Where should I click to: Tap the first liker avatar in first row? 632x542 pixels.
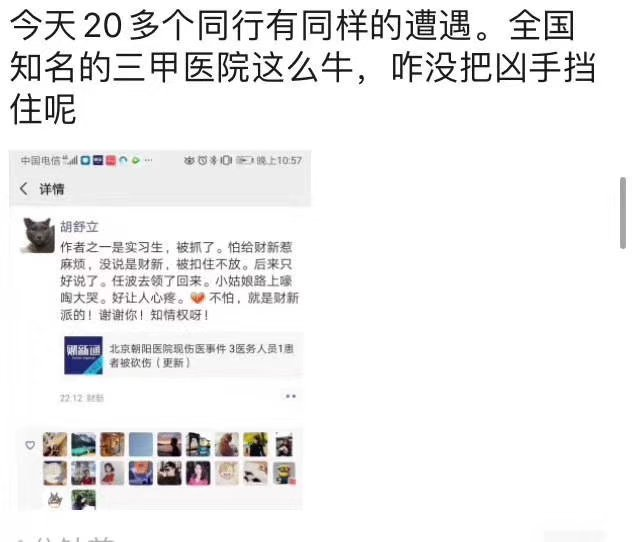pyautogui.click(x=55, y=444)
